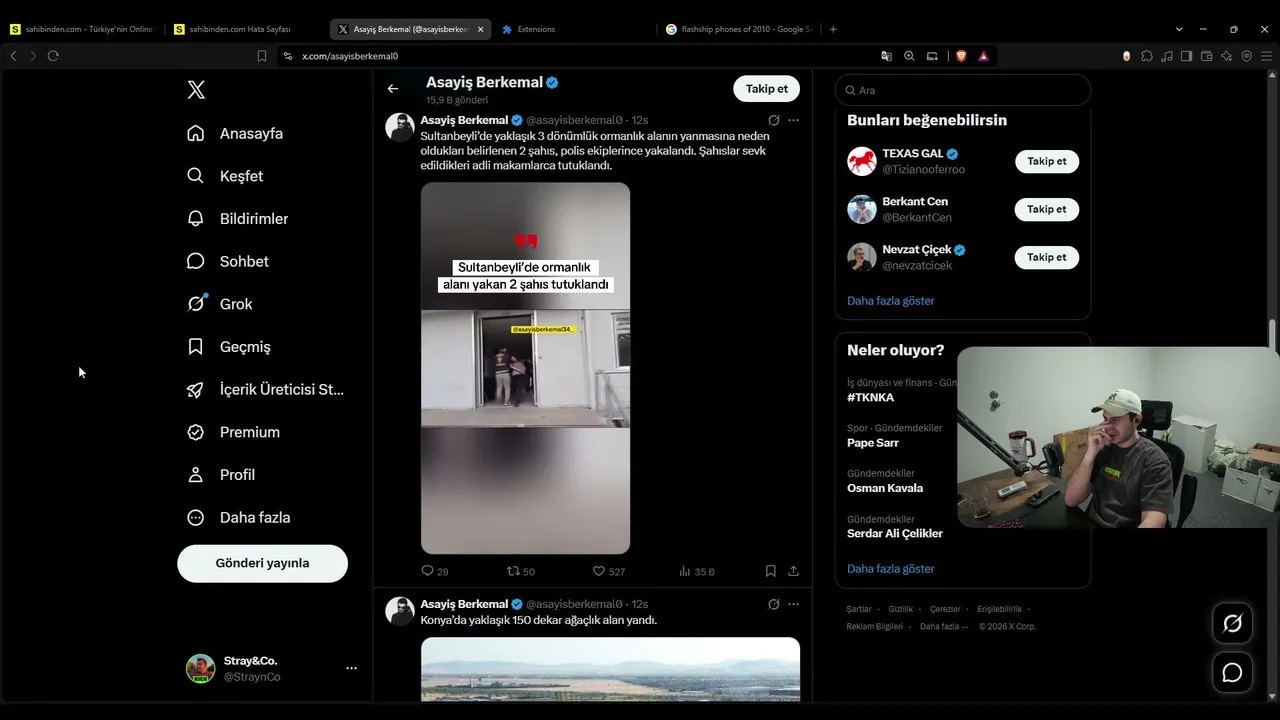Open the more options menu on the Sultanbeyli post
The image size is (1280, 720).
coord(793,120)
